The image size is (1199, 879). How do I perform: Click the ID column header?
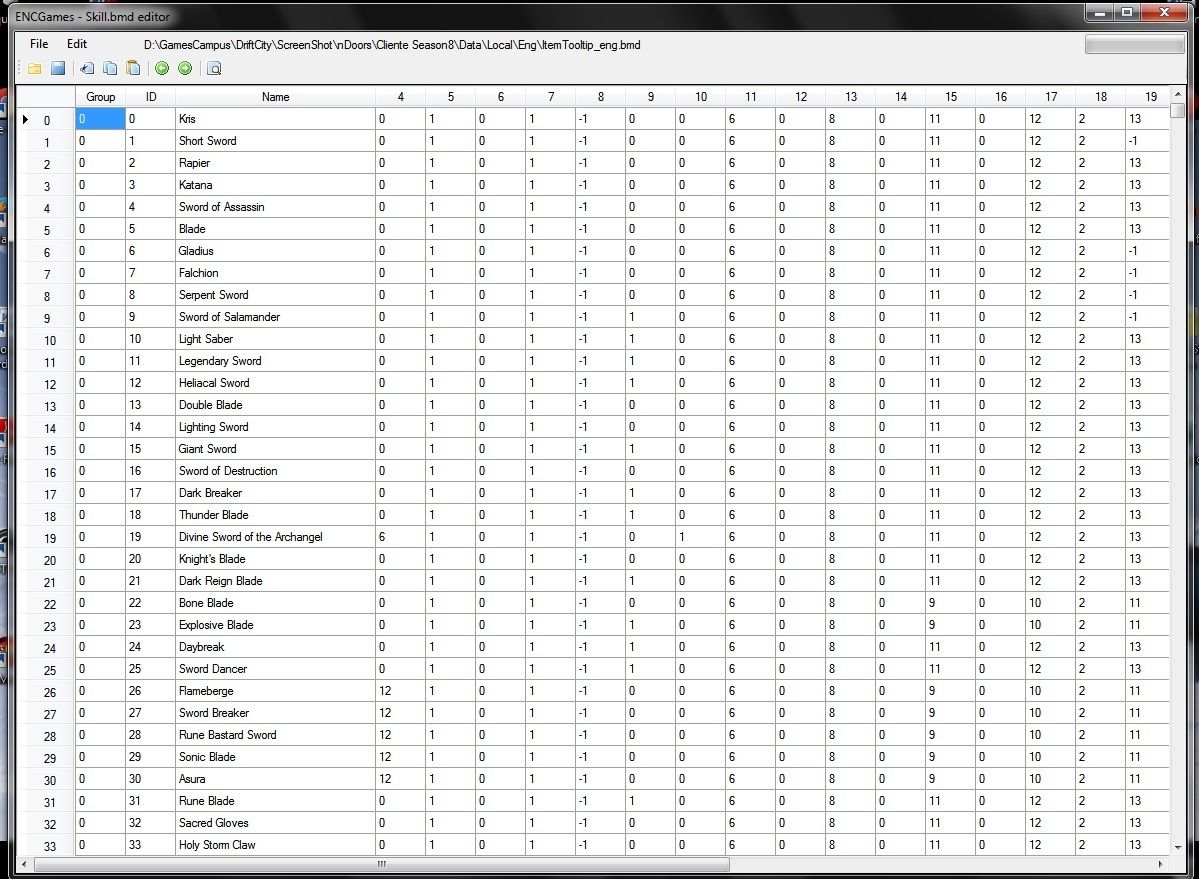[x=150, y=97]
